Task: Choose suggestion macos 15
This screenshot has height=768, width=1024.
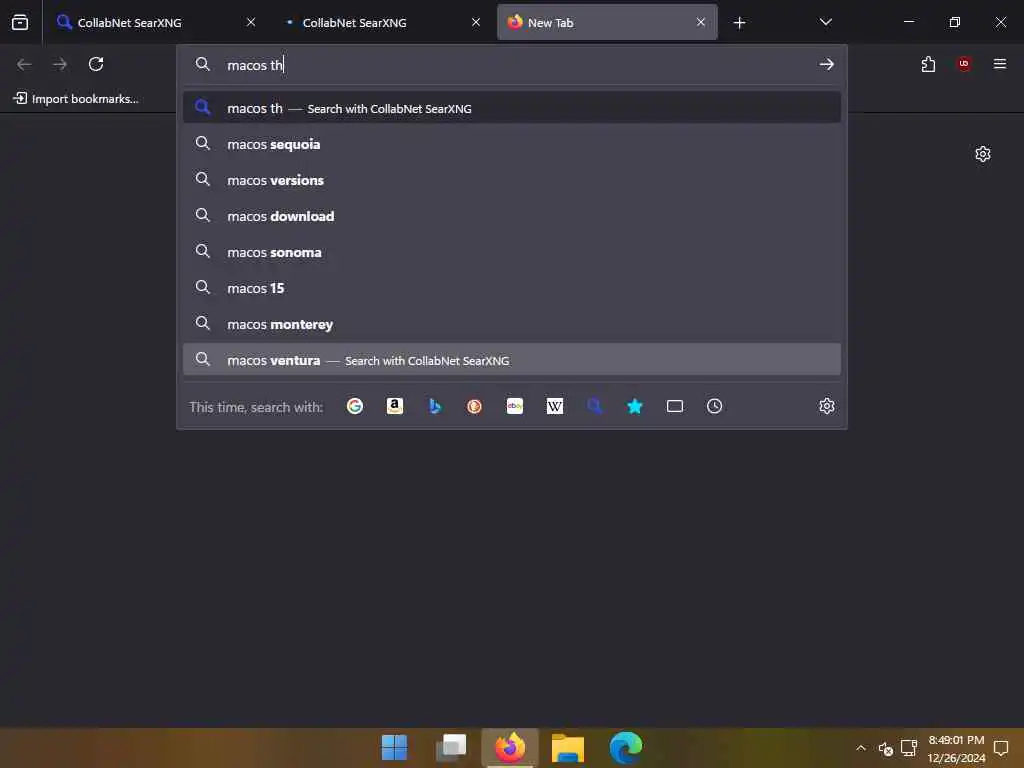Action: tap(511, 288)
